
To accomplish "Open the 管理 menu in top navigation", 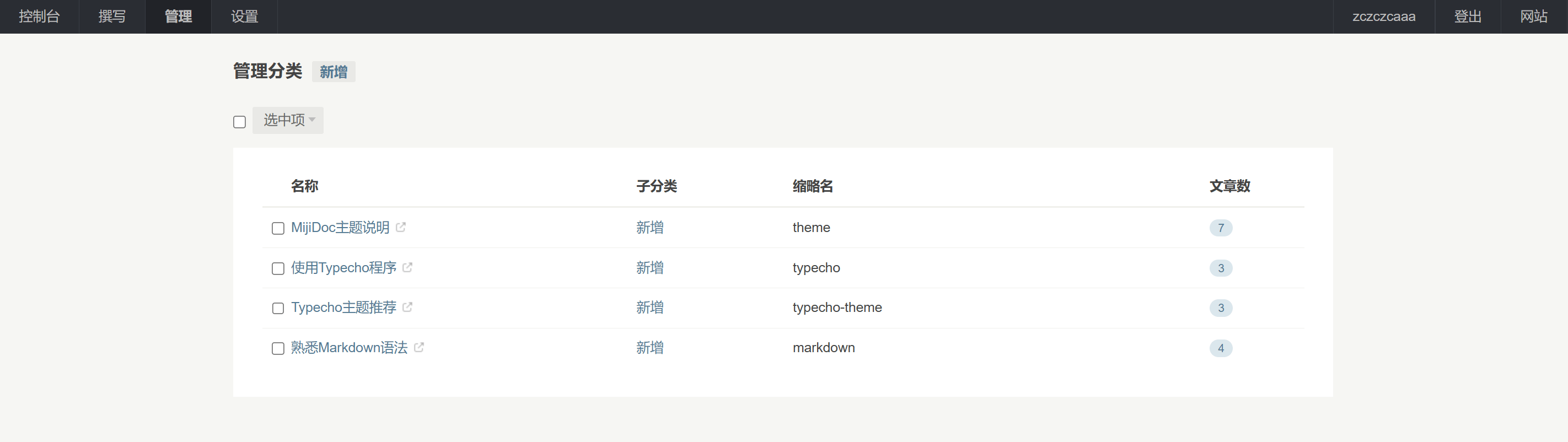I will 178,17.
